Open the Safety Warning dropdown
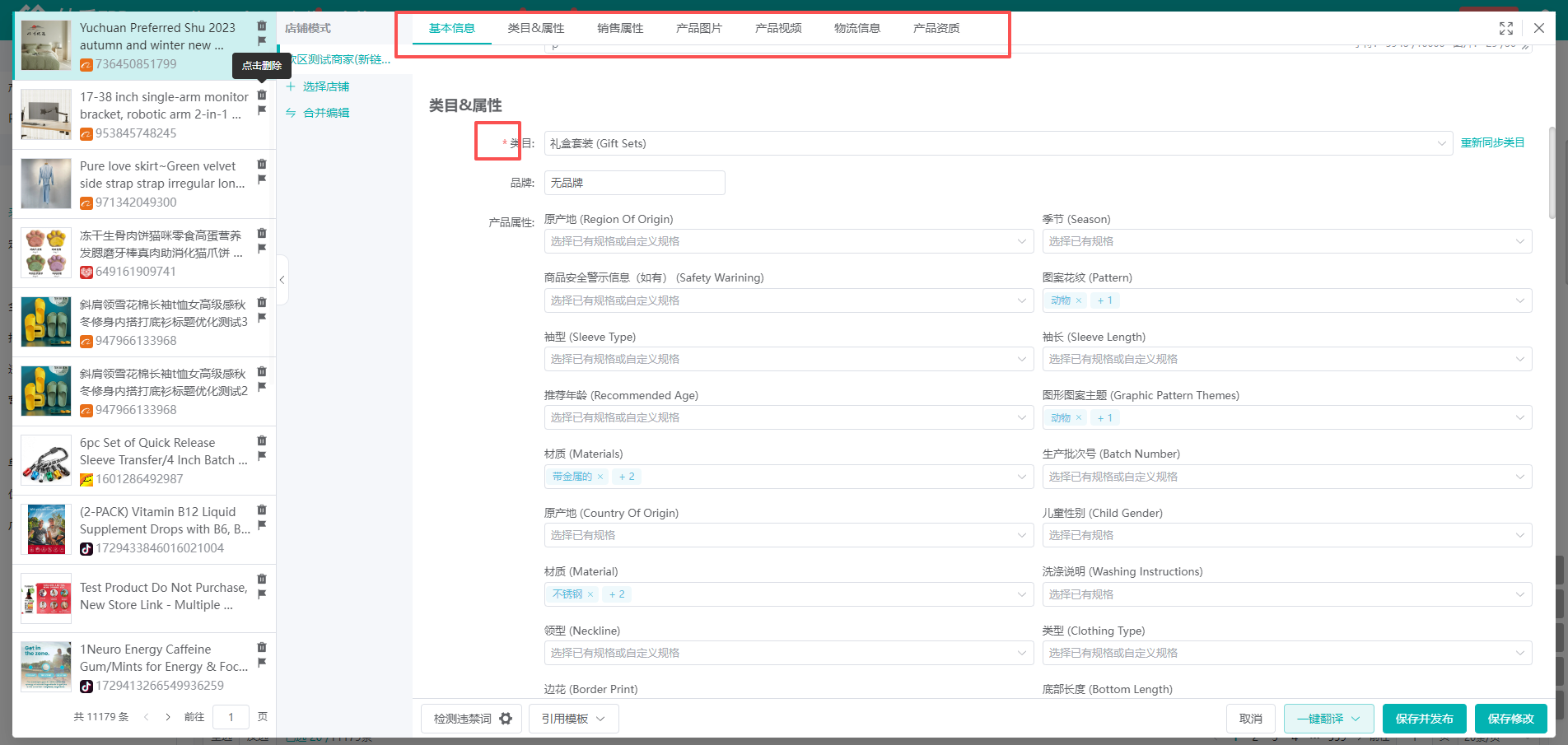The height and width of the screenshot is (745, 1568). tap(789, 300)
